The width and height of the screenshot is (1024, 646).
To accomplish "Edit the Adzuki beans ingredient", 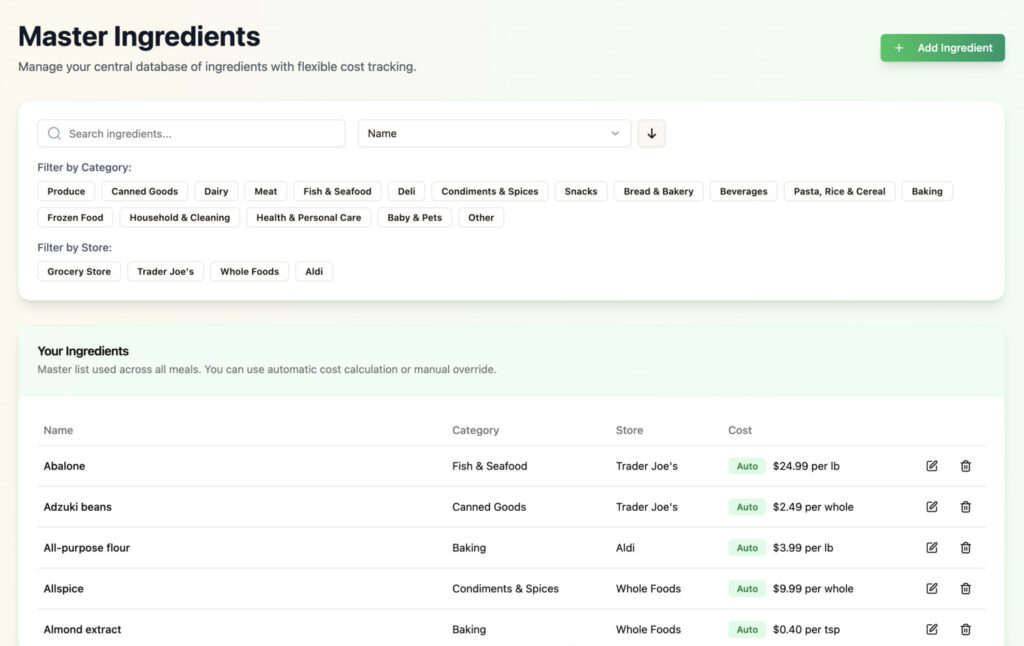I will point(932,507).
